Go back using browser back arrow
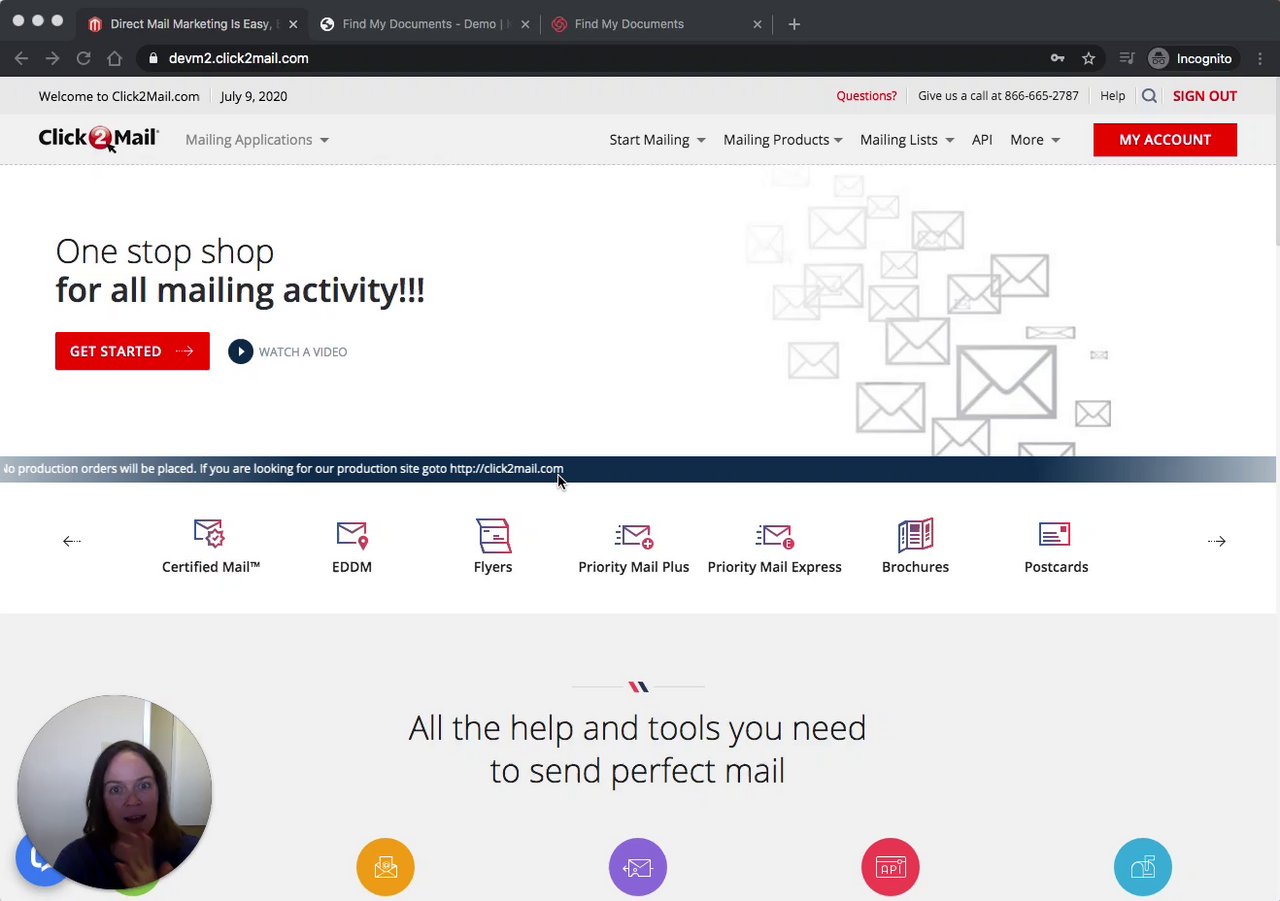The image size is (1280, 901). point(21,58)
